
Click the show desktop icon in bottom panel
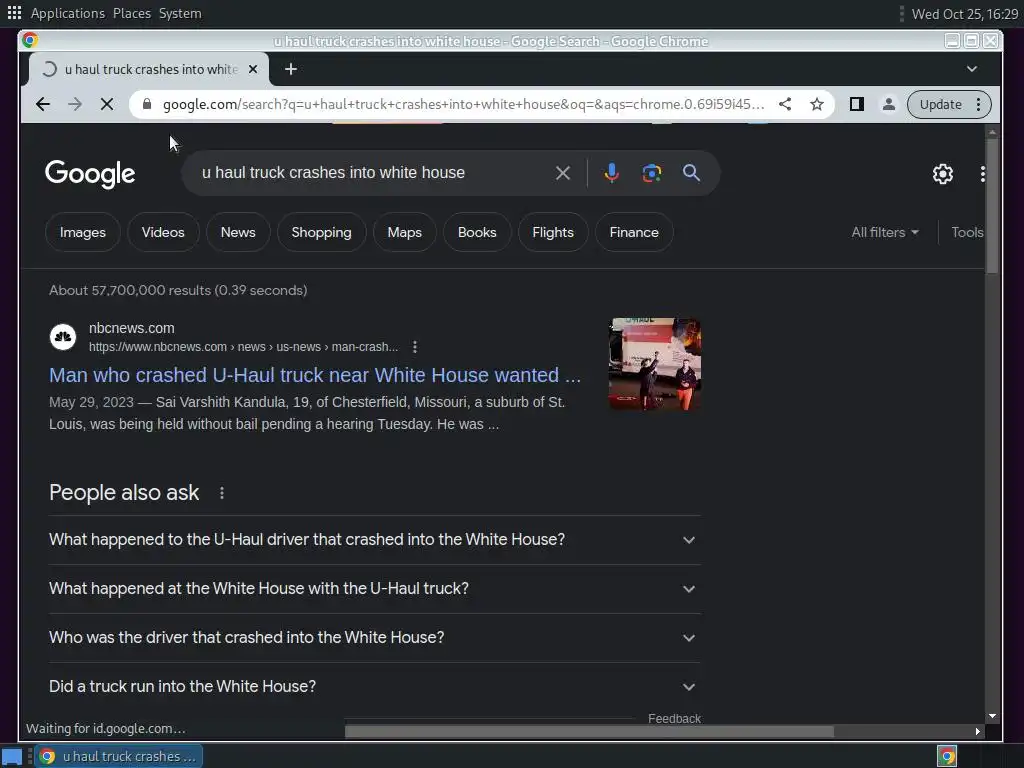12,756
